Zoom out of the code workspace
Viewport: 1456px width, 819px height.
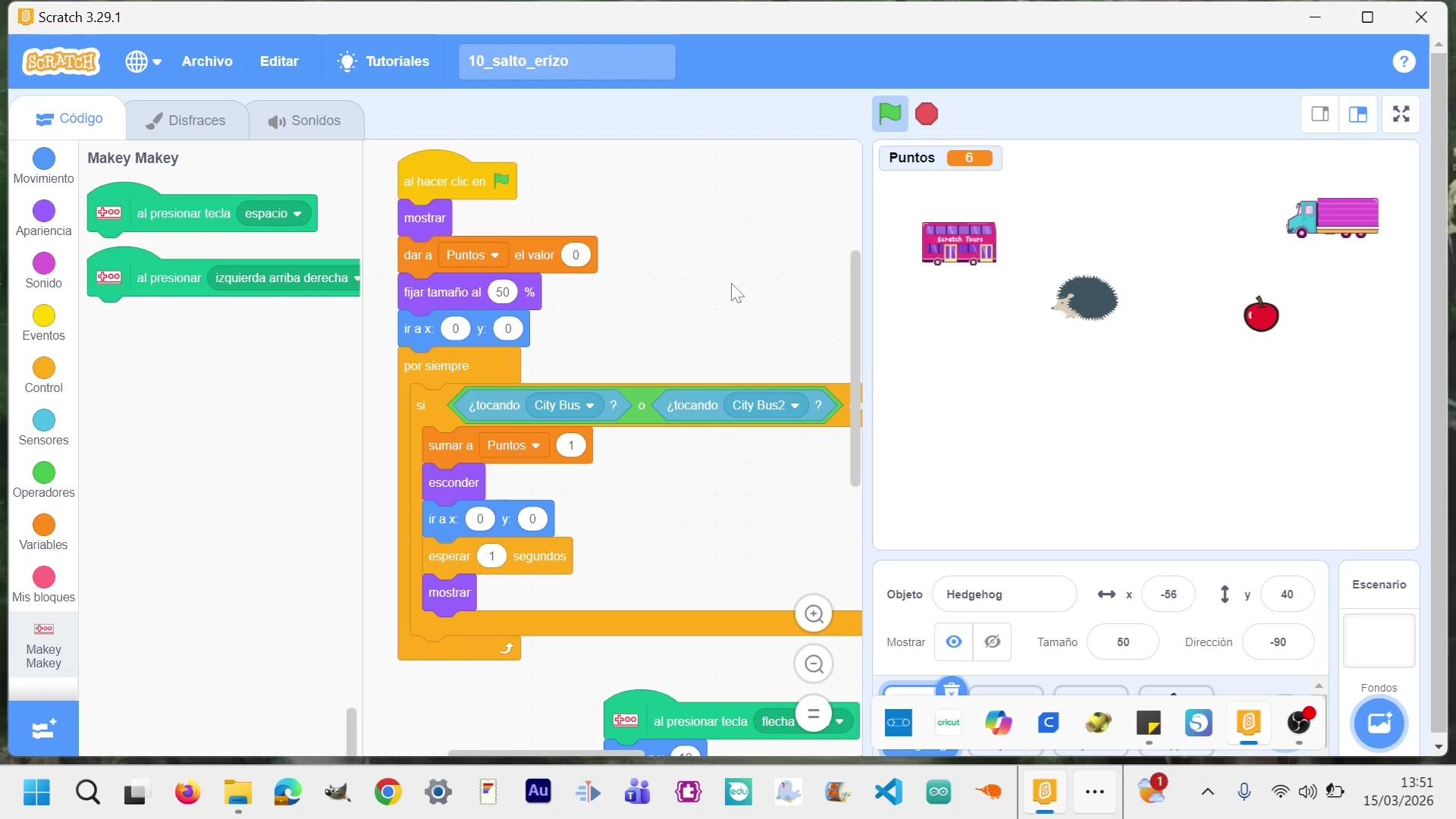[x=814, y=664]
